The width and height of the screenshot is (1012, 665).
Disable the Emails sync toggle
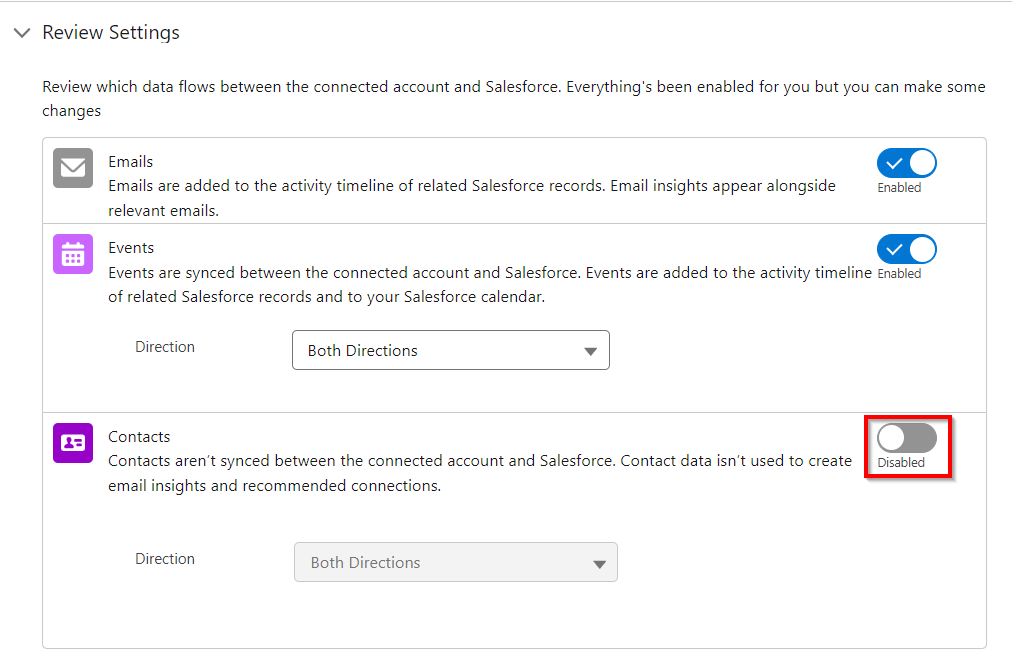pos(906,163)
